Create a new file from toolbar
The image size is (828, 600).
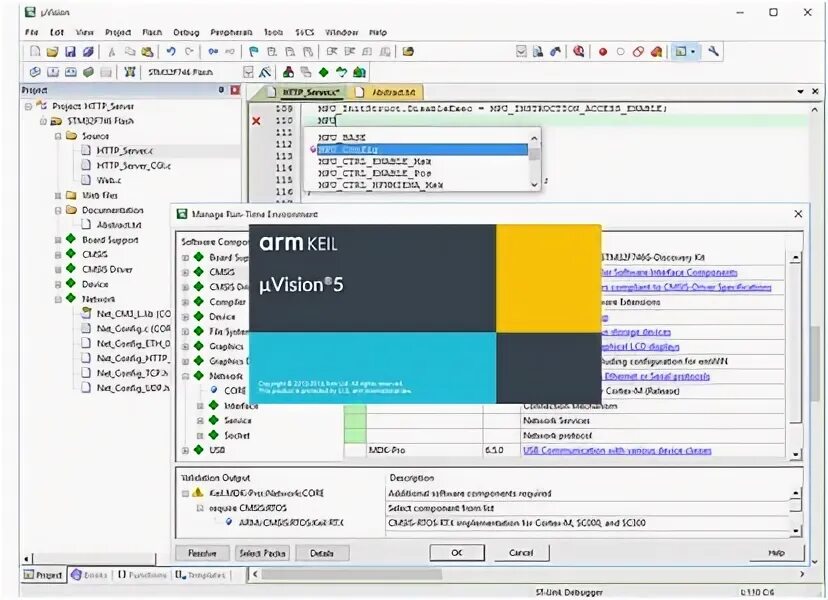[x=35, y=51]
